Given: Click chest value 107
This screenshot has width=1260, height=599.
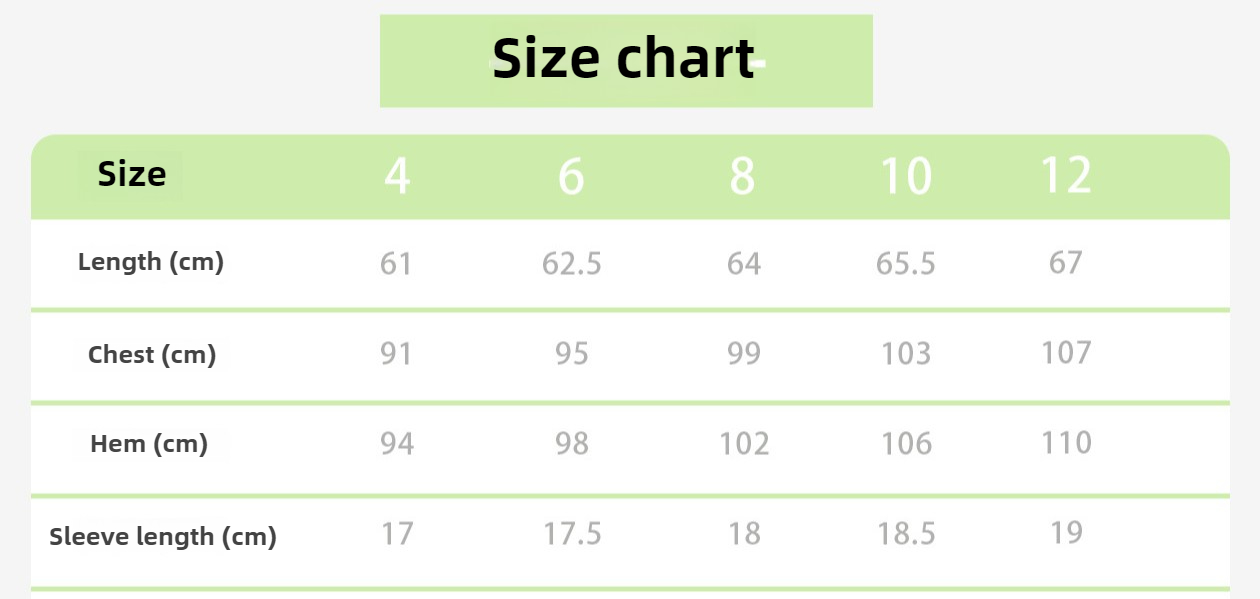Looking at the screenshot, I should 1066,353.
